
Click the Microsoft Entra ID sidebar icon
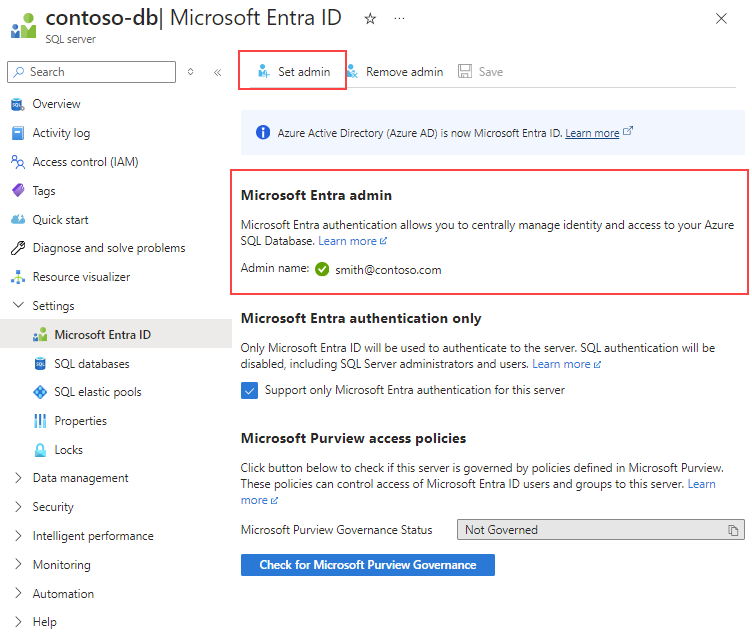point(40,334)
